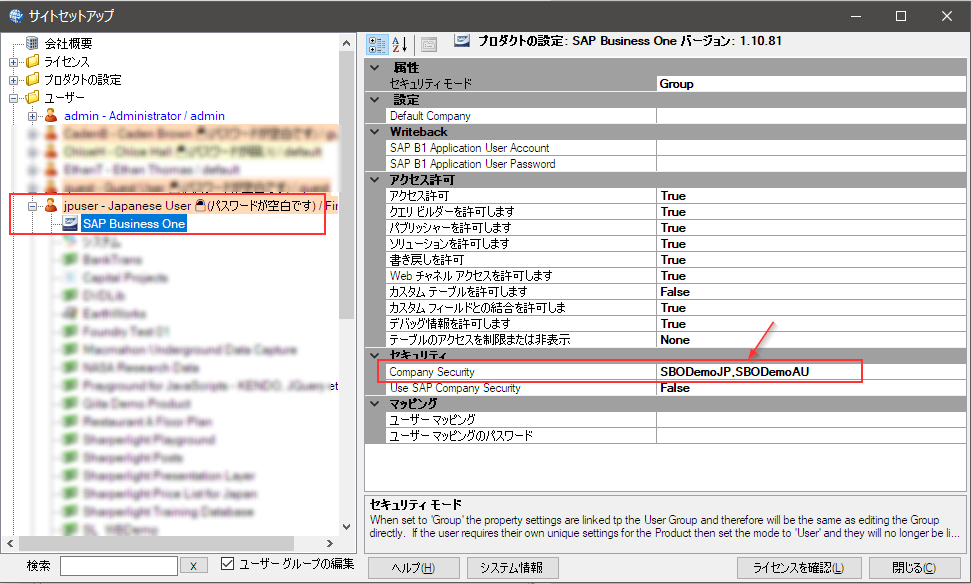Viewport: 971px width, 584px height.
Task: Click カスタム フィールドとの結合 True value
Action: pos(811,308)
